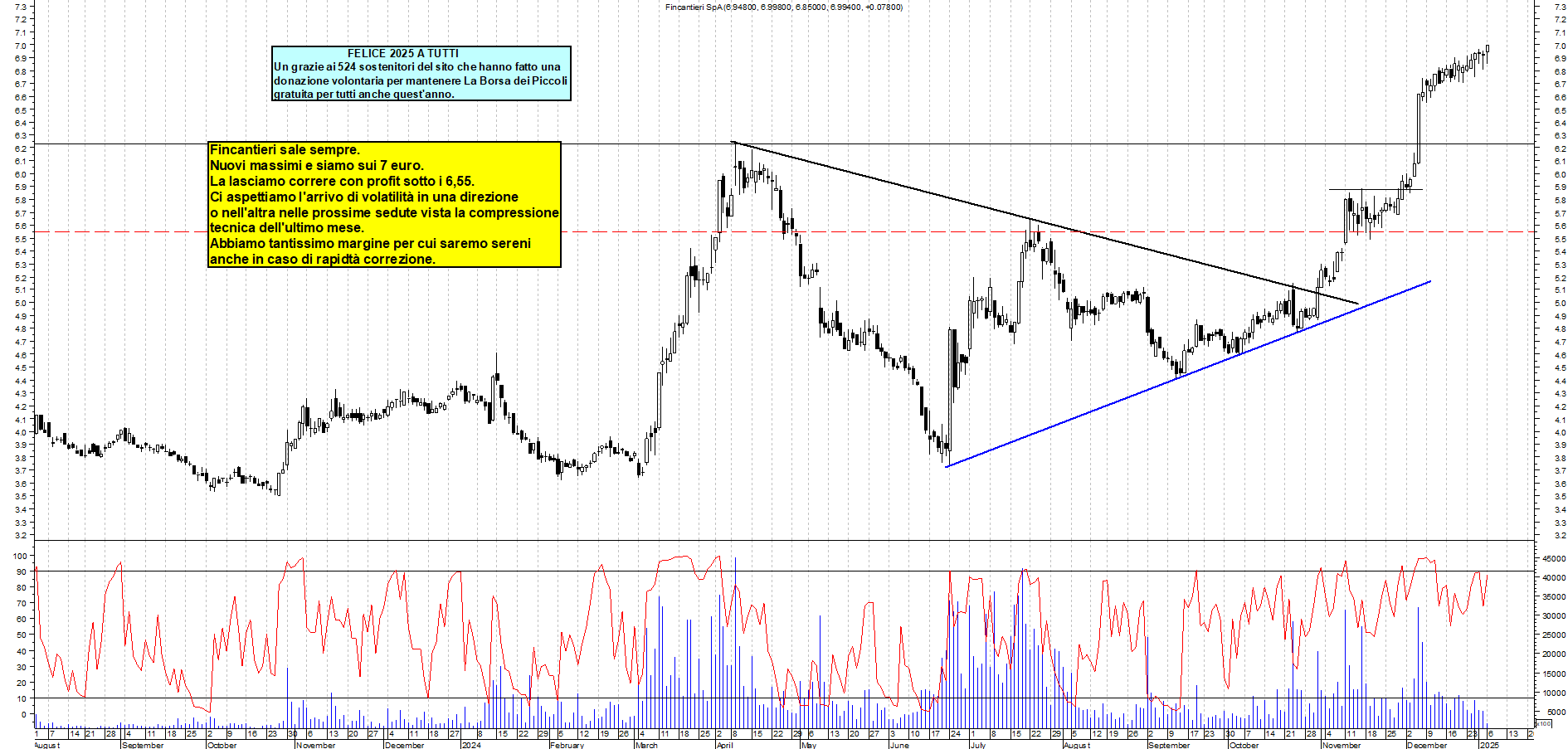
Task: Click the 'April' month label
Action: pyautogui.click(x=724, y=745)
